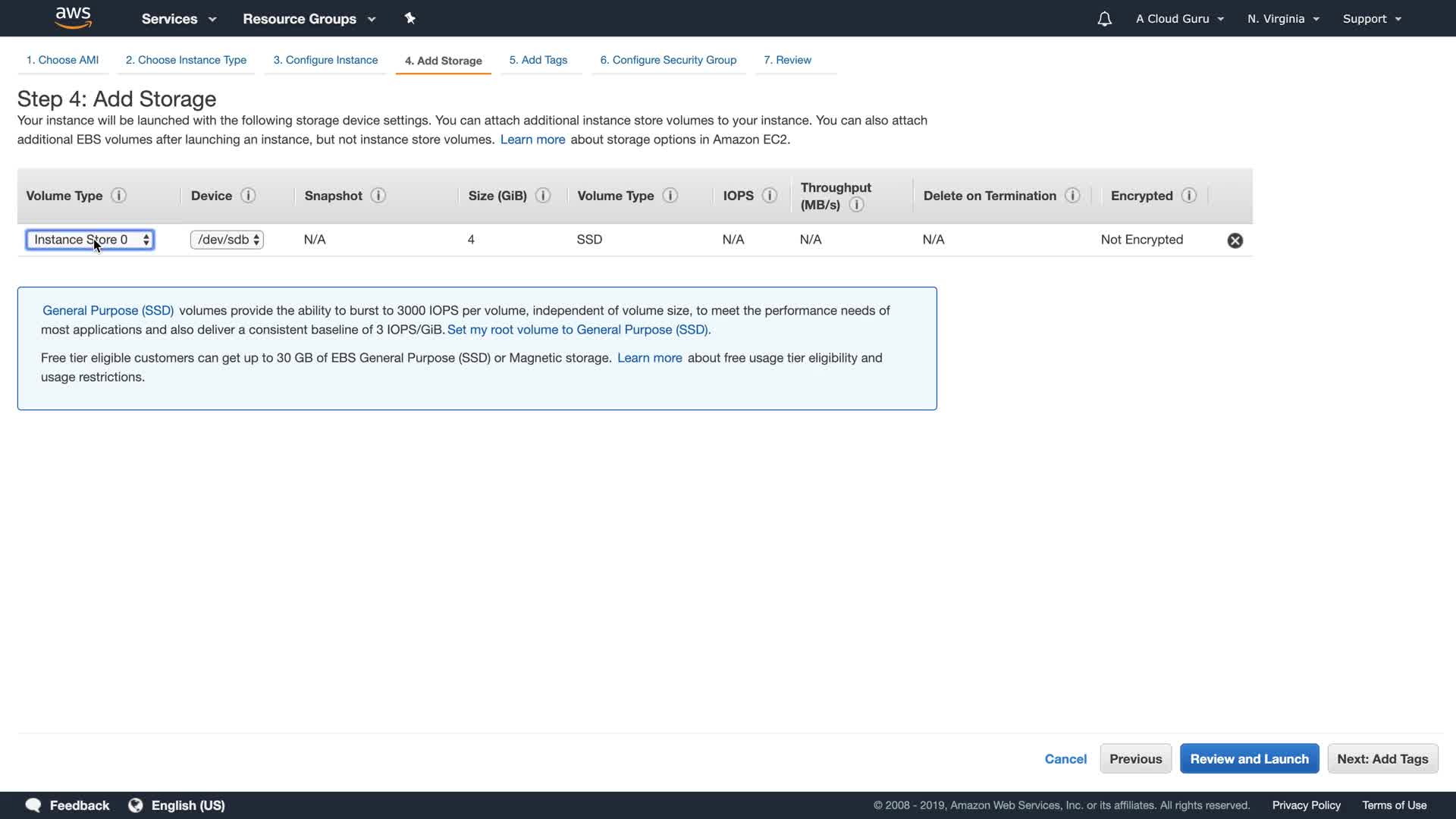Click info icon next to Encrypted
Viewport: 1456px width, 819px height.
[1189, 196]
